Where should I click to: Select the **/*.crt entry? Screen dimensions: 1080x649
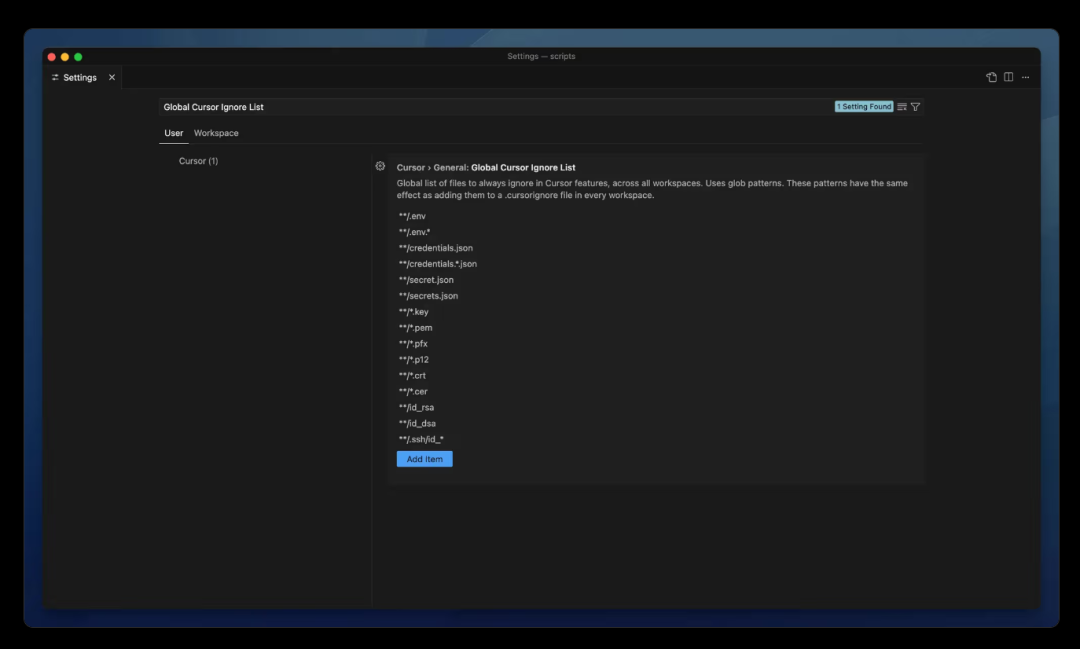pos(412,375)
